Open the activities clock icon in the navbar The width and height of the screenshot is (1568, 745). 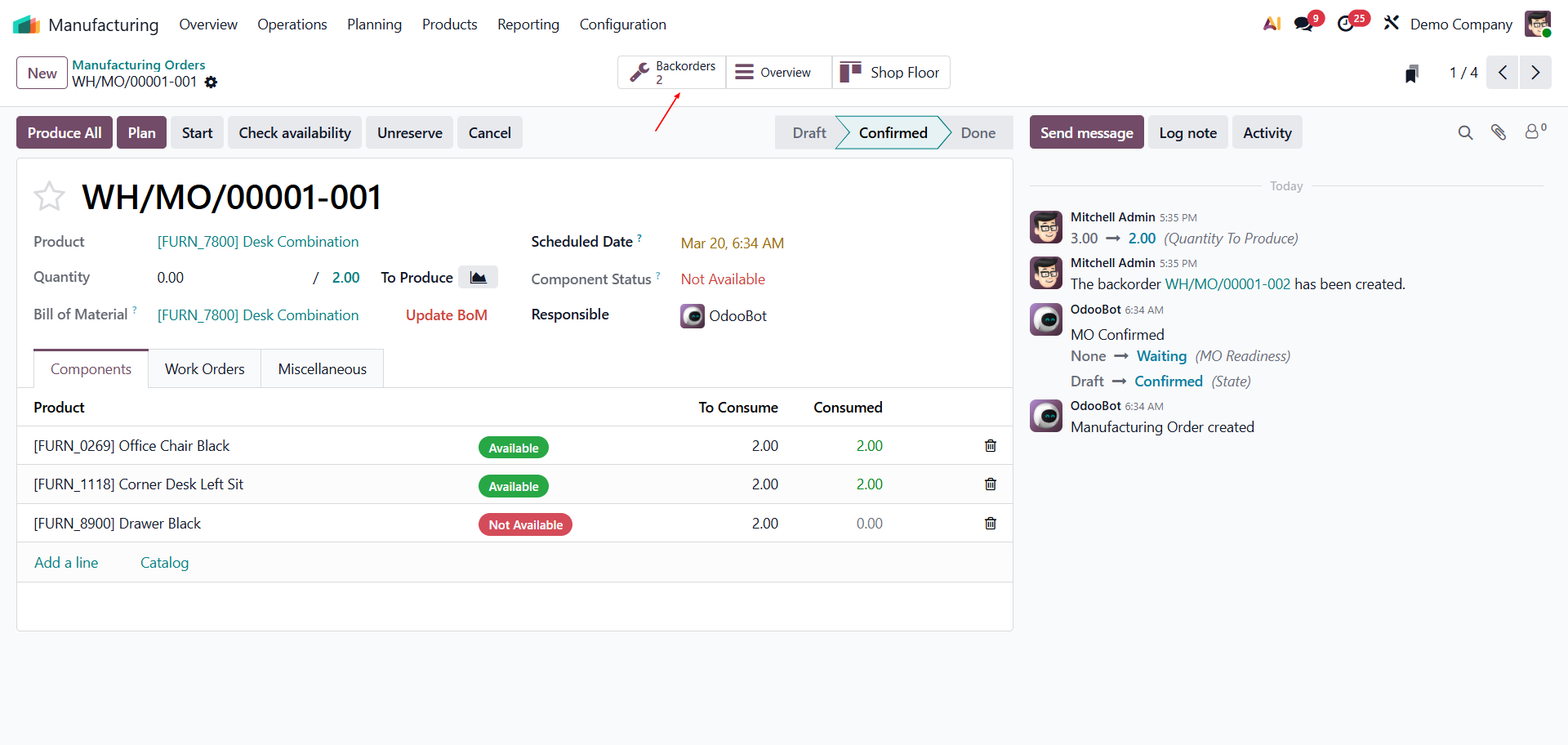pos(1346,25)
